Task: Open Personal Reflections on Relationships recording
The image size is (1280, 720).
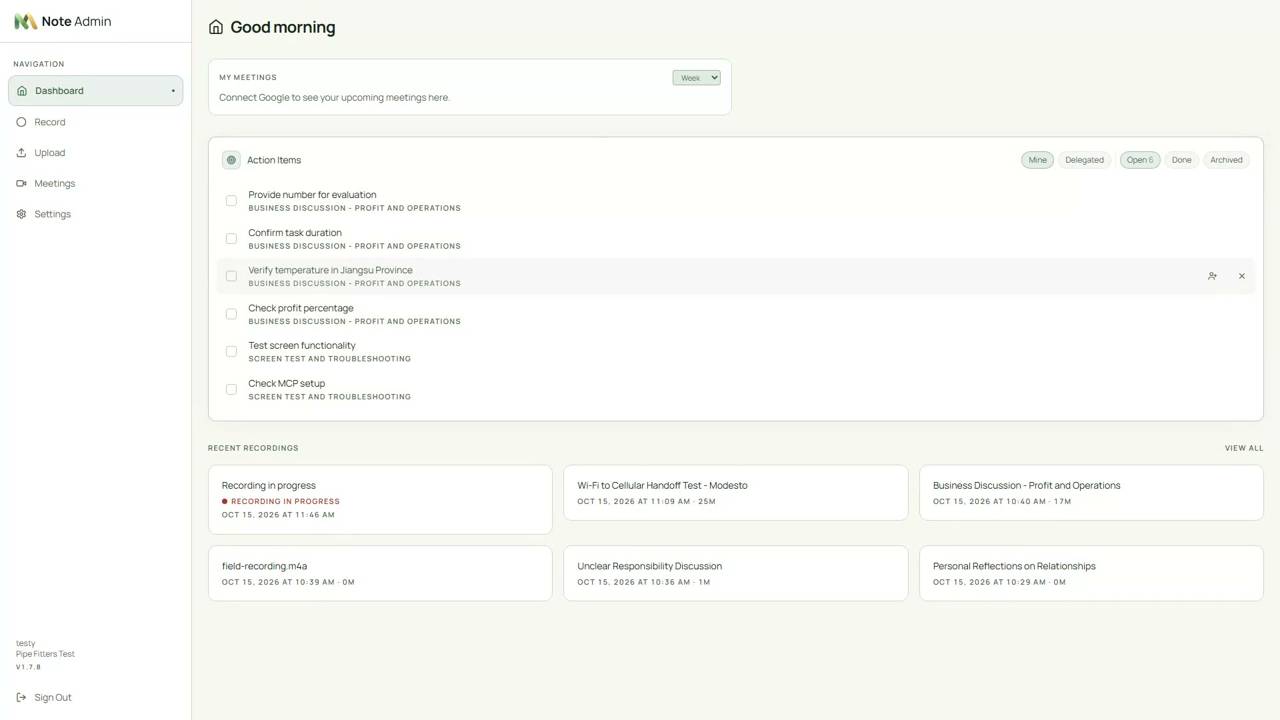Action: coord(1091,573)
